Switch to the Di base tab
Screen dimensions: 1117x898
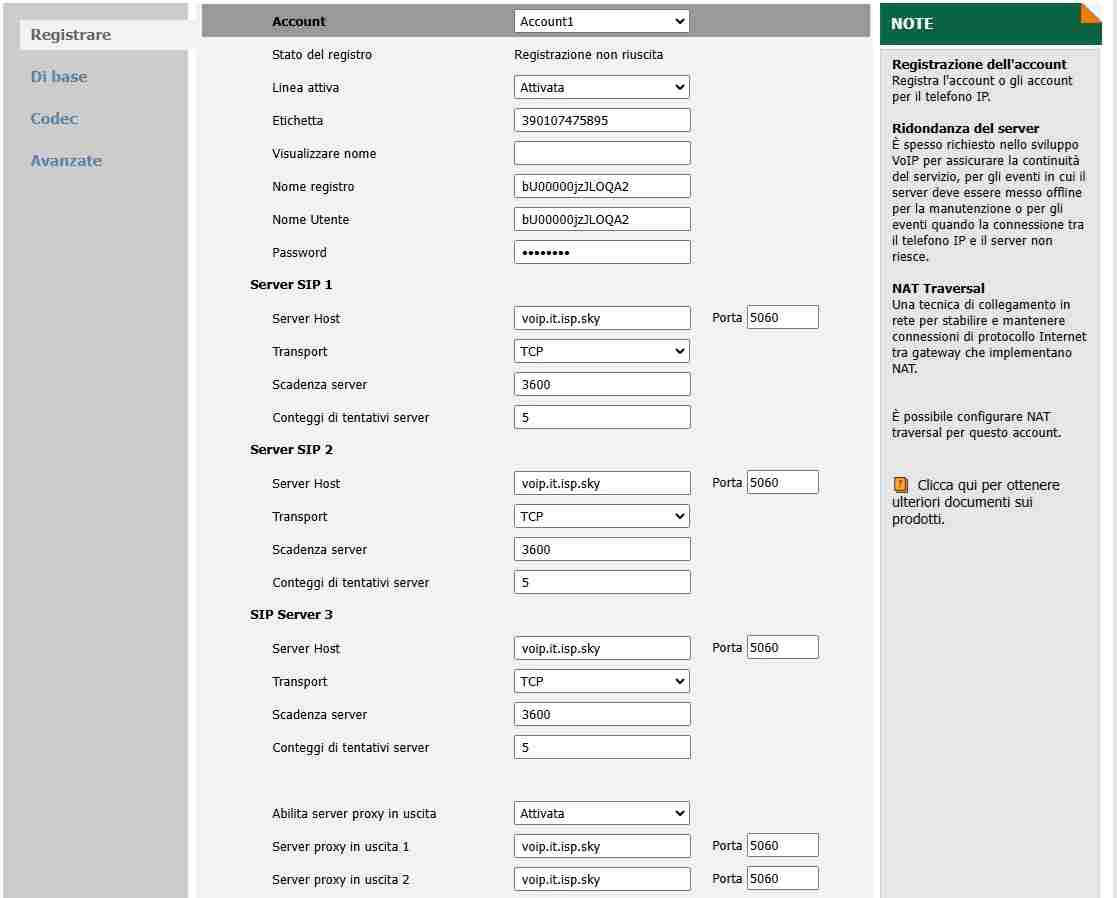(59, 77)
